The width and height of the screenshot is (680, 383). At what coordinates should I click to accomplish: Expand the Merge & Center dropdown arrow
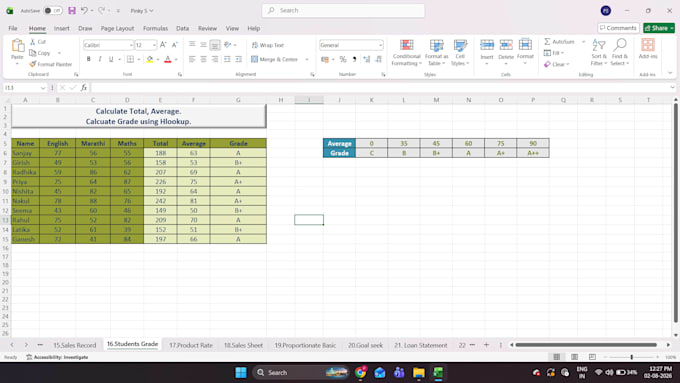[307, 59]
